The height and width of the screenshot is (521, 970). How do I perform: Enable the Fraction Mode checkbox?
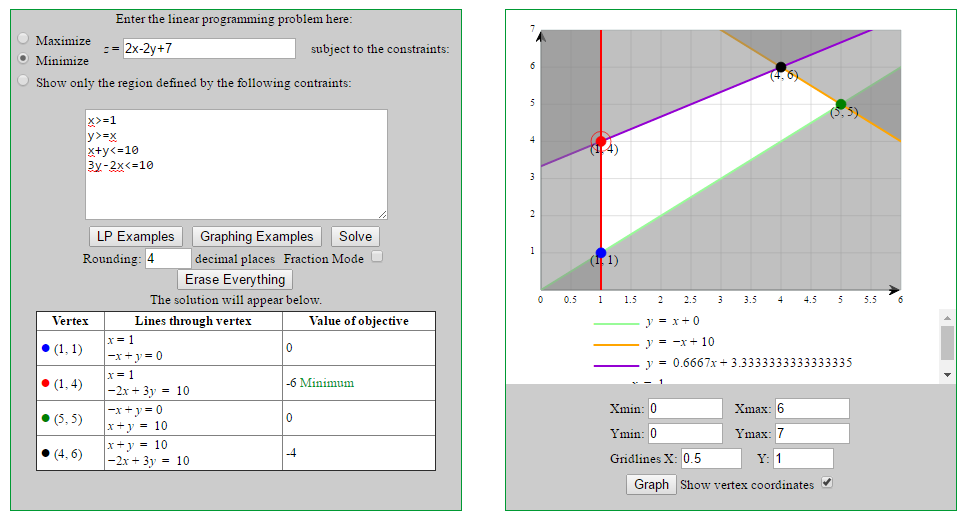(377, 257)
